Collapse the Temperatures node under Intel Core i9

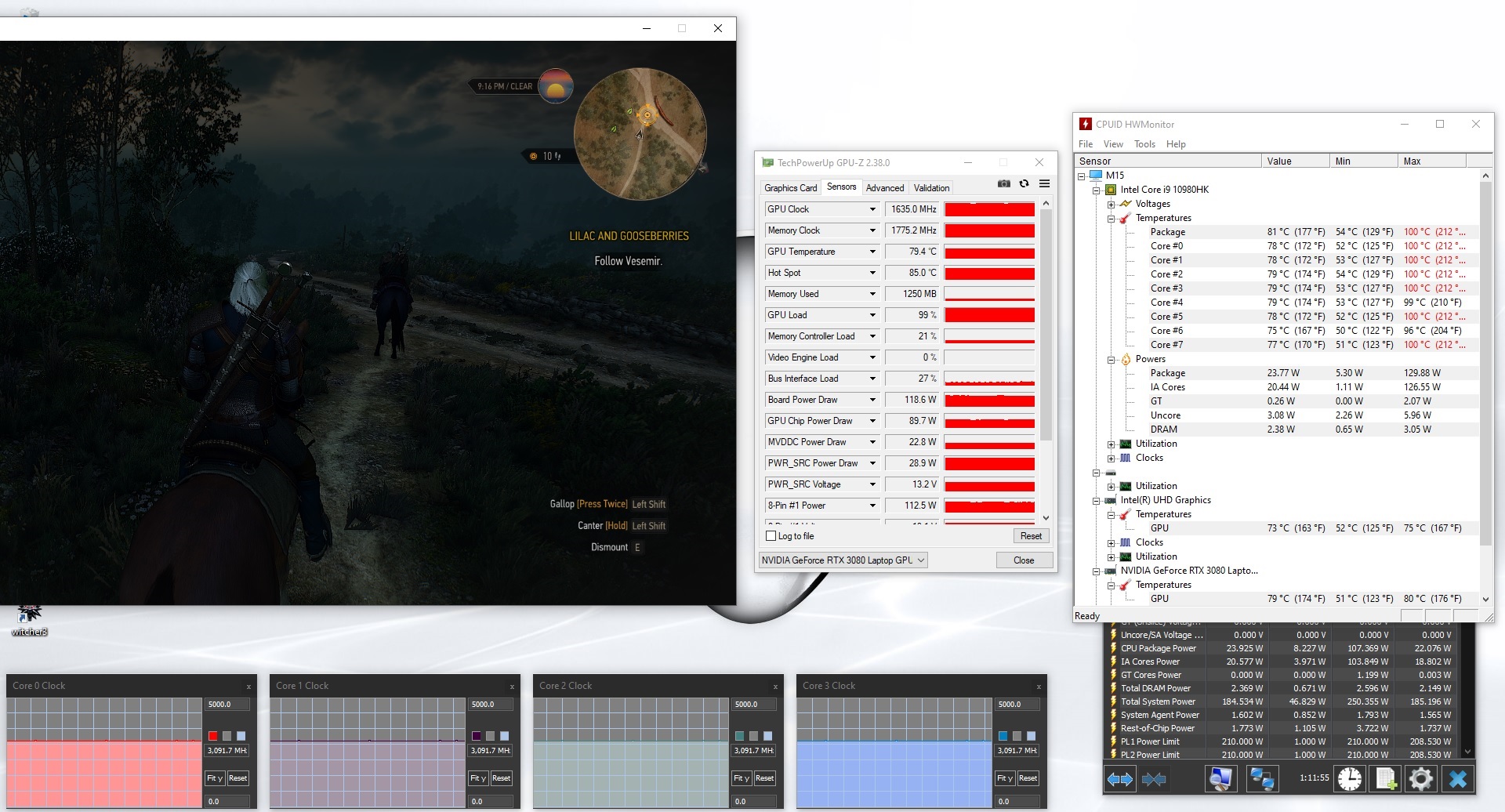point(1111,219)
